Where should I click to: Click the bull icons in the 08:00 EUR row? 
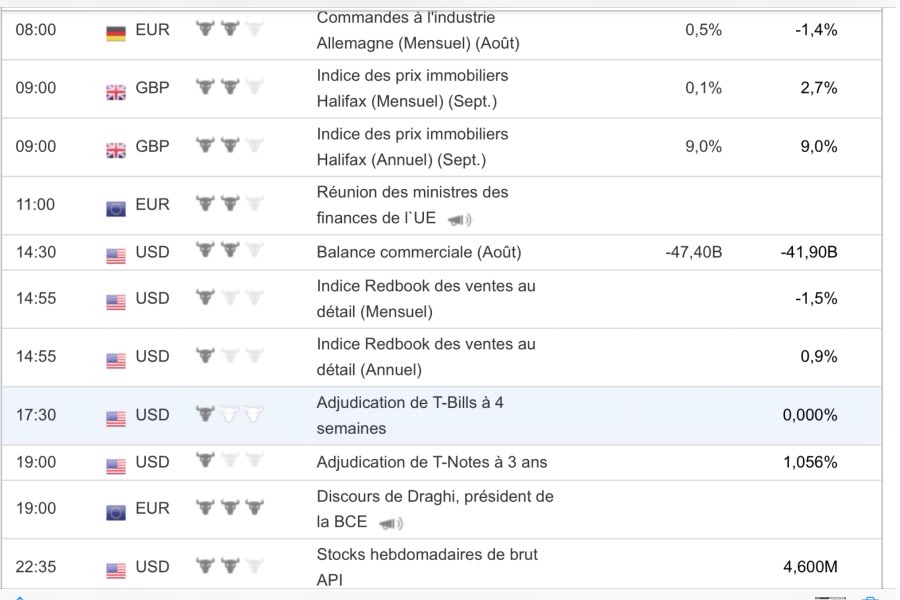(x=230, y=29)
